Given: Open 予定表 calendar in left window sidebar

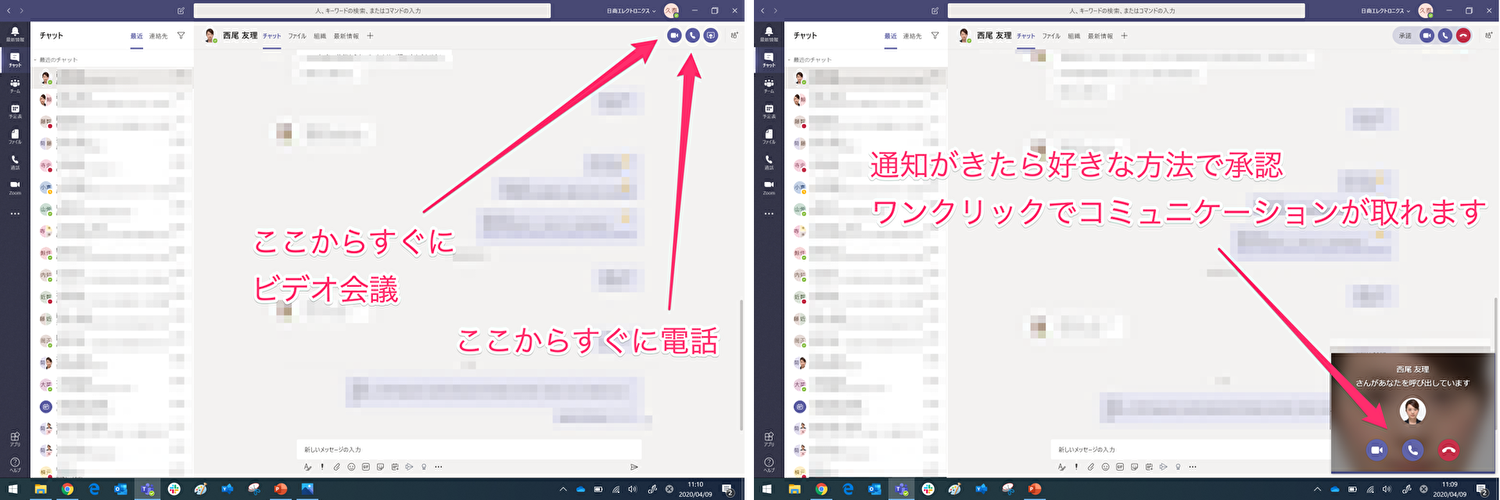Looking at the screenshot, I should pos(15,110).
